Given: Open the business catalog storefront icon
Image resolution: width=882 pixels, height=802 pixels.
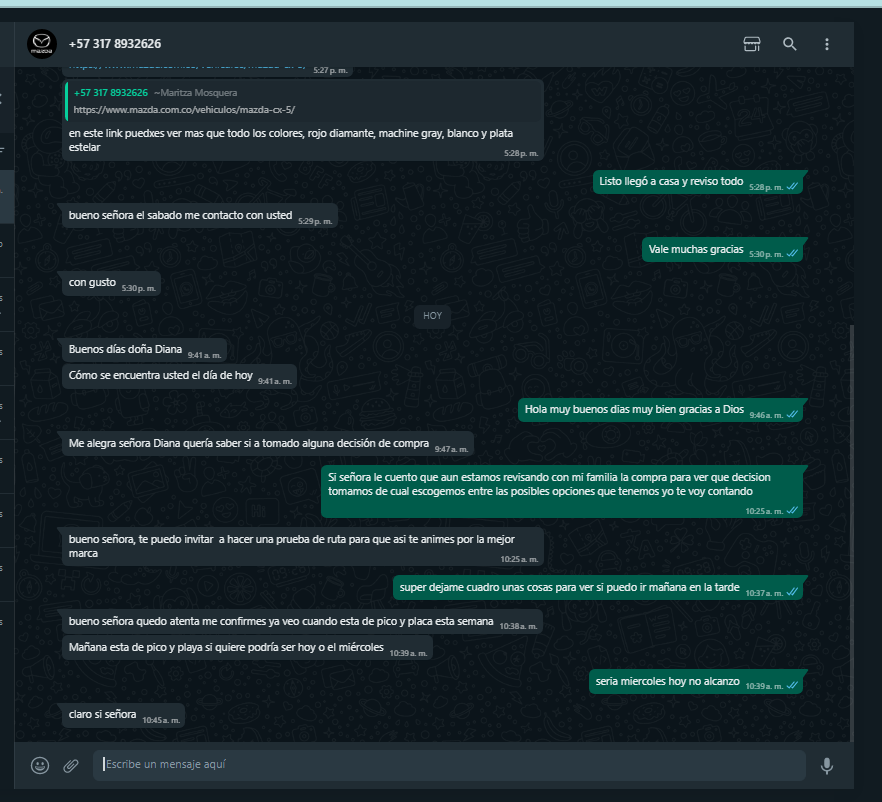Looking at the screenshot, I should click(x=752, y=44).
